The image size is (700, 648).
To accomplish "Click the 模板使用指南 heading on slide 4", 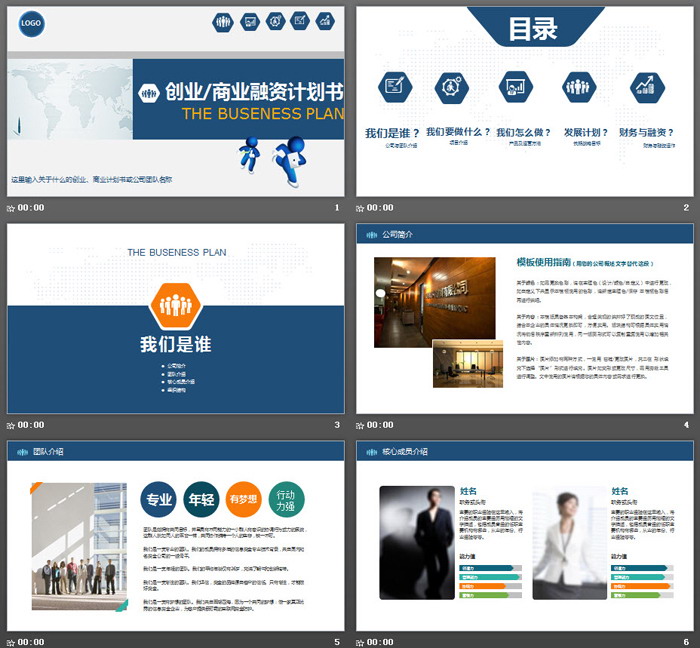I will click(x=544, y=262).
